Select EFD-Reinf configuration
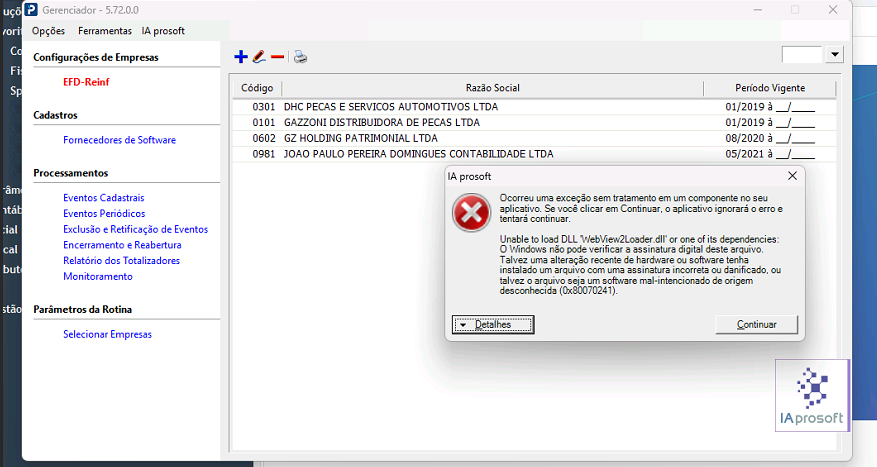The width and height of the screenshot is (877, 467). pyautogui.click(x=86, y=82)
